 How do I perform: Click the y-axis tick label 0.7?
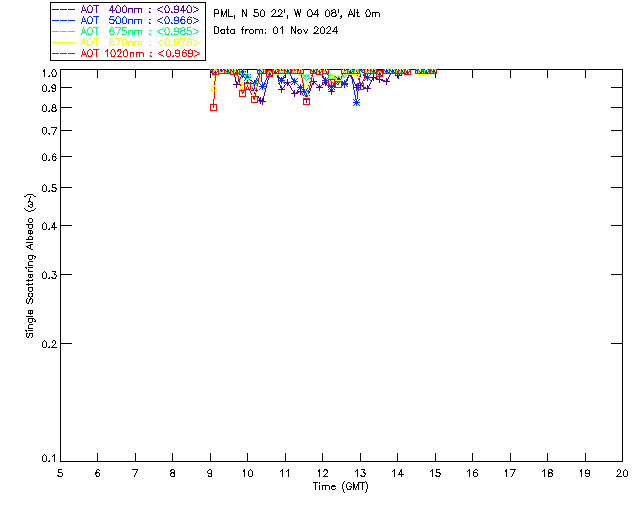(x=49, y=131)
